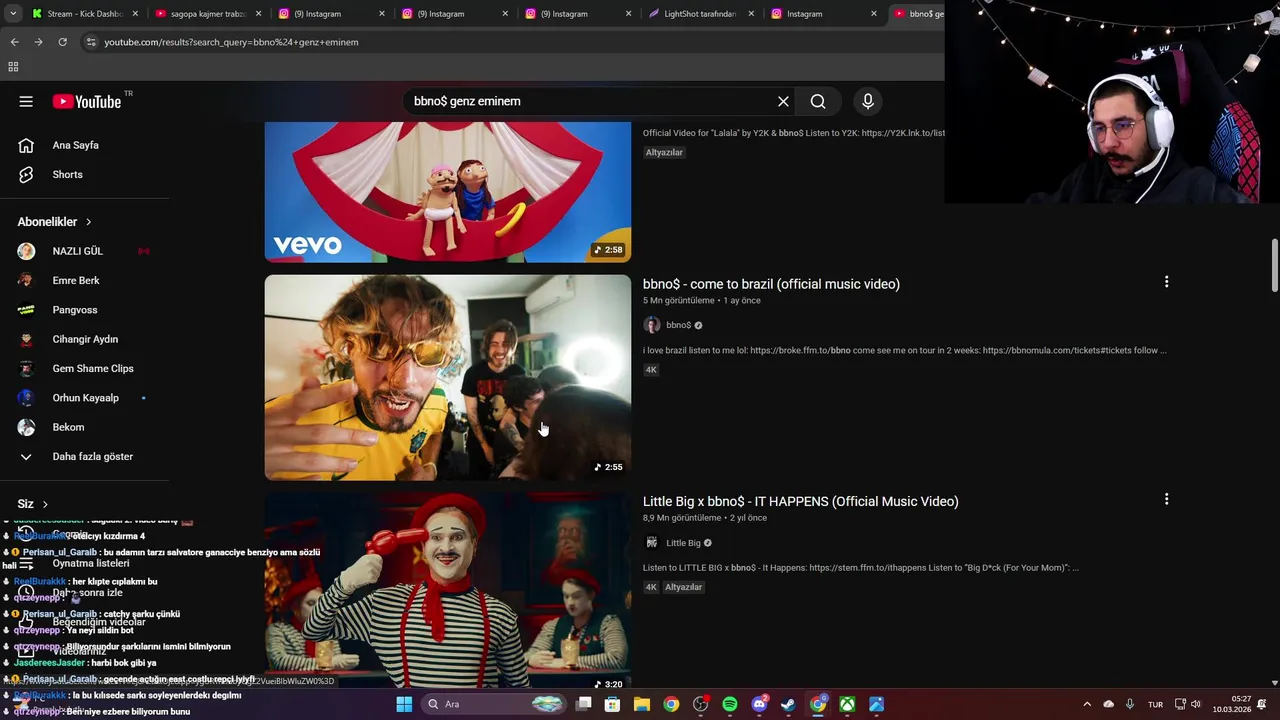Click the YouTube logo

(x=87, y=101)
